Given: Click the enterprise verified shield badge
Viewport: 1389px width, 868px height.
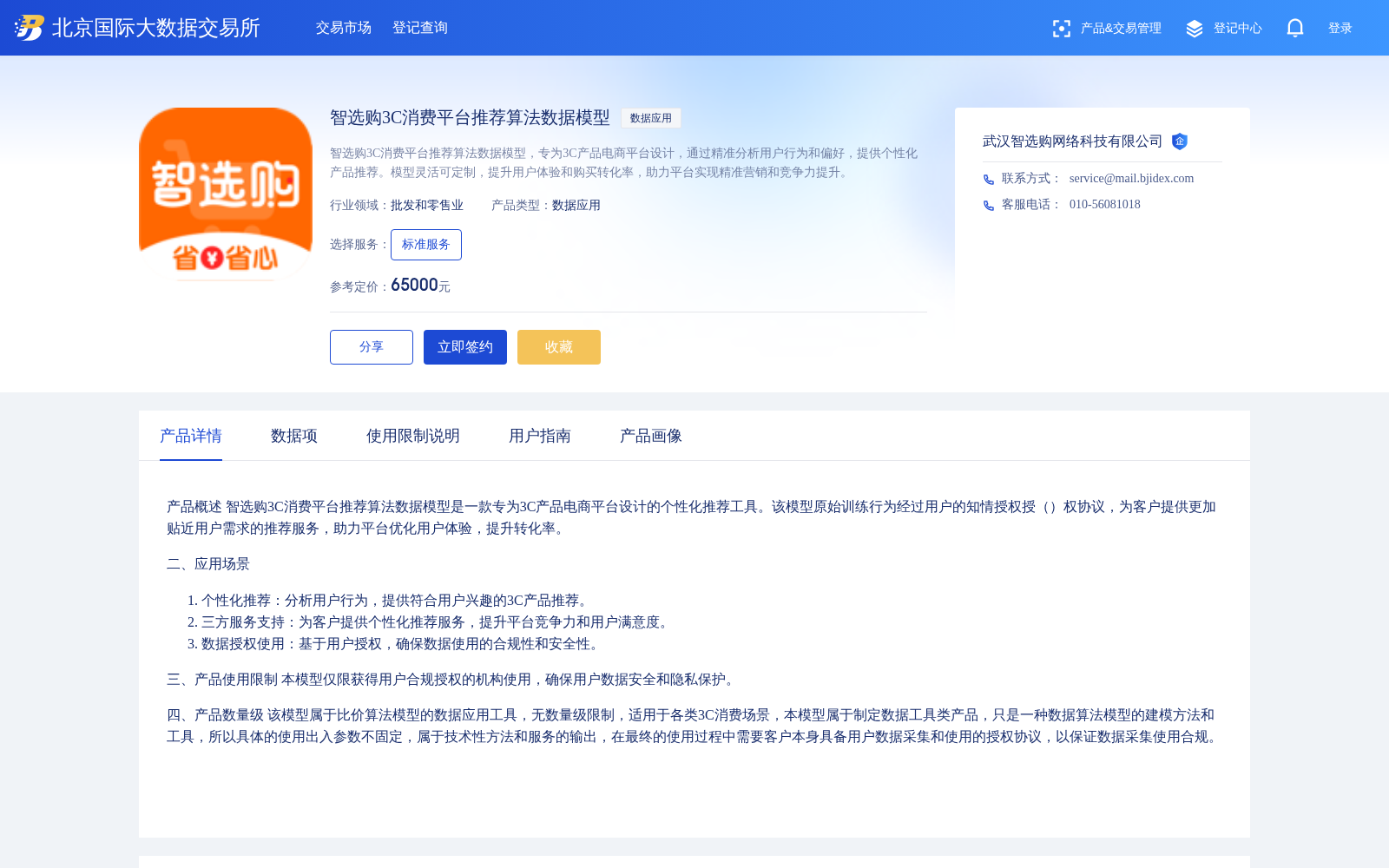Looking at the screenshot, I should pyautogui.click(x=1180, y=141).
